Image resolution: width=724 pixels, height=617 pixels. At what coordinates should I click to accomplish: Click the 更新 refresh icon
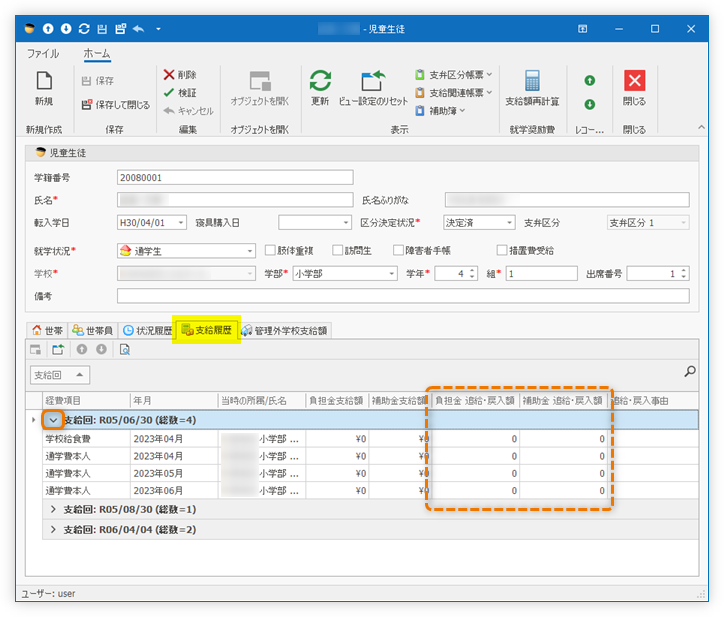click(x=320, y=81)
